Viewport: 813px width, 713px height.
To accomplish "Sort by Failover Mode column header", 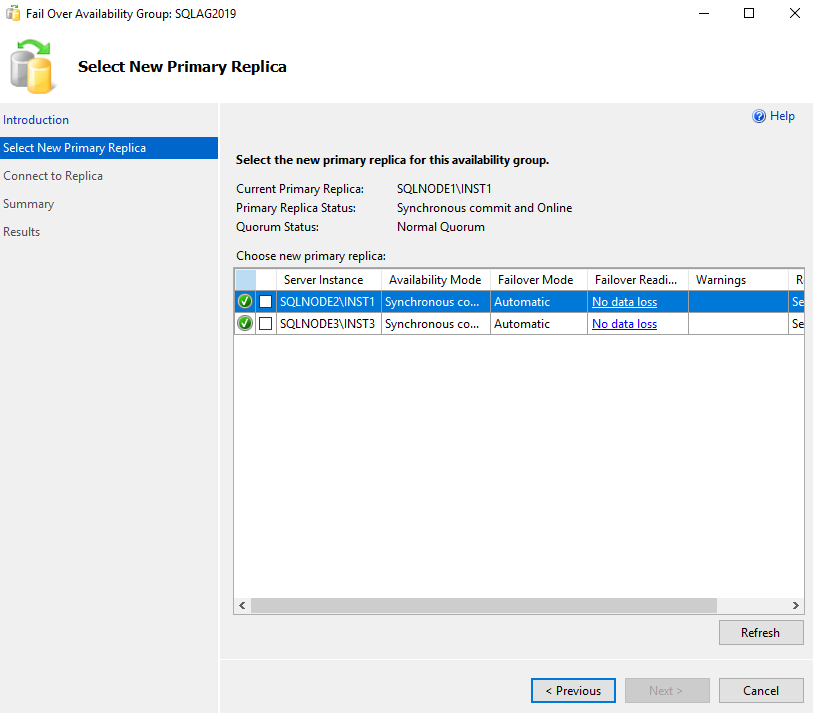I will [539, 280].
